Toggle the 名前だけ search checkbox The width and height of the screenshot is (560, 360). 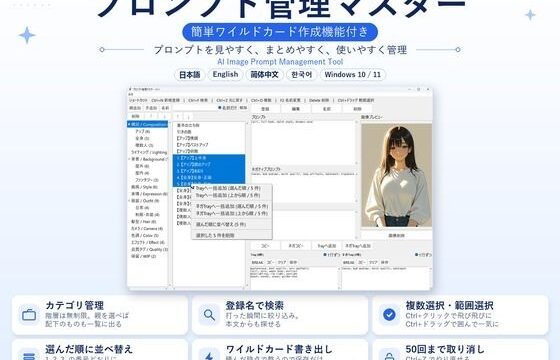pyautogui.click(x=220, y=108)
